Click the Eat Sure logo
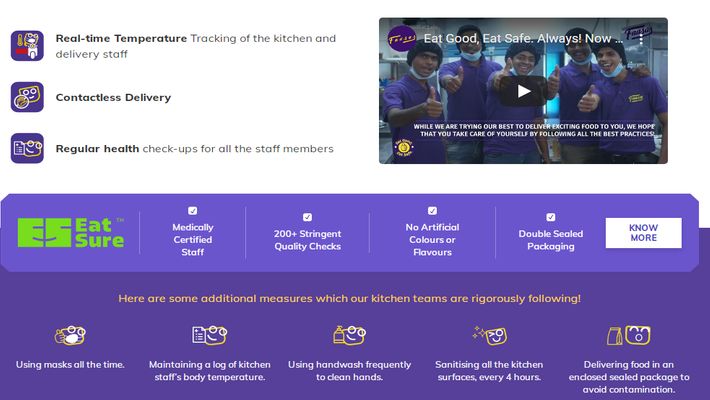710x400 pixels. click(71, 233)
